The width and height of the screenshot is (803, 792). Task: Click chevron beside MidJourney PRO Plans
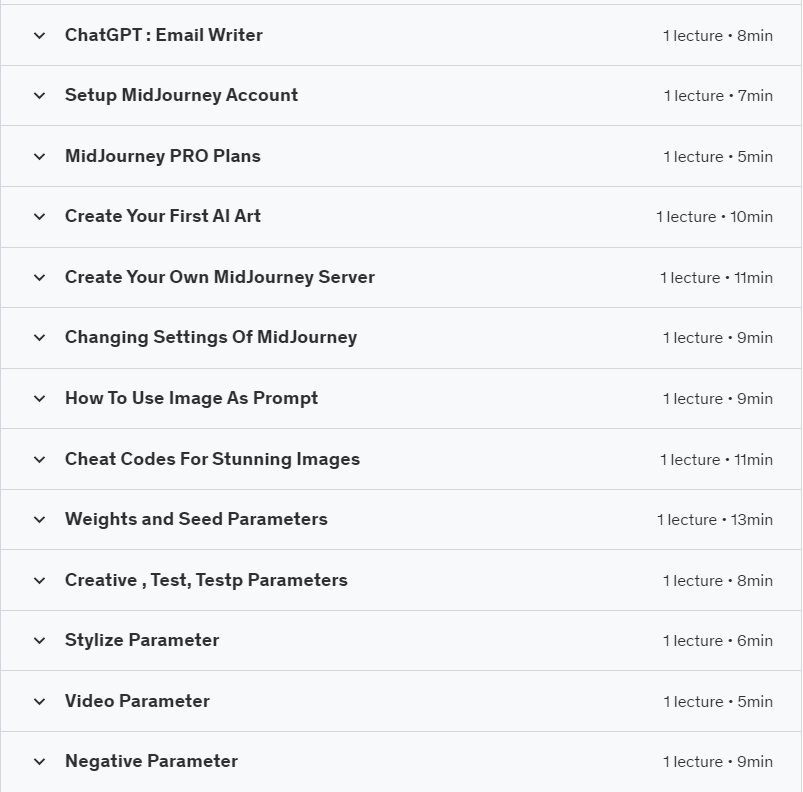click(39, 157)
